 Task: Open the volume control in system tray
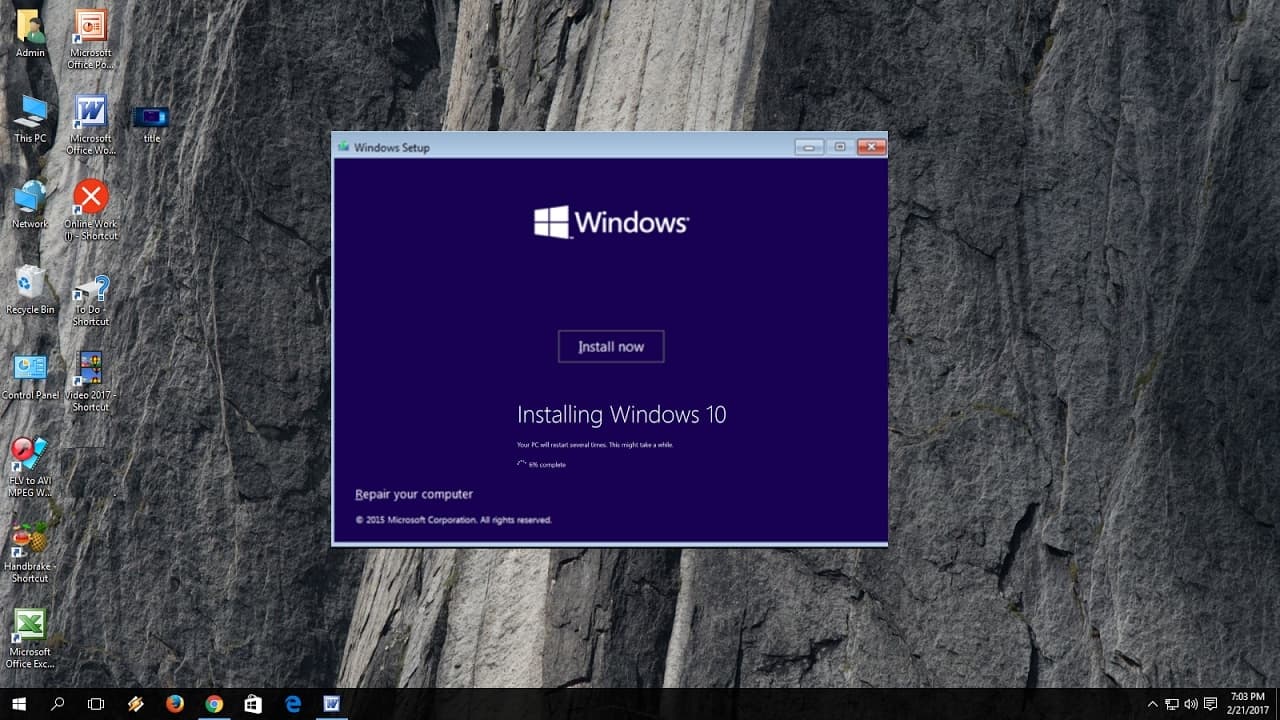point(1190,704)
